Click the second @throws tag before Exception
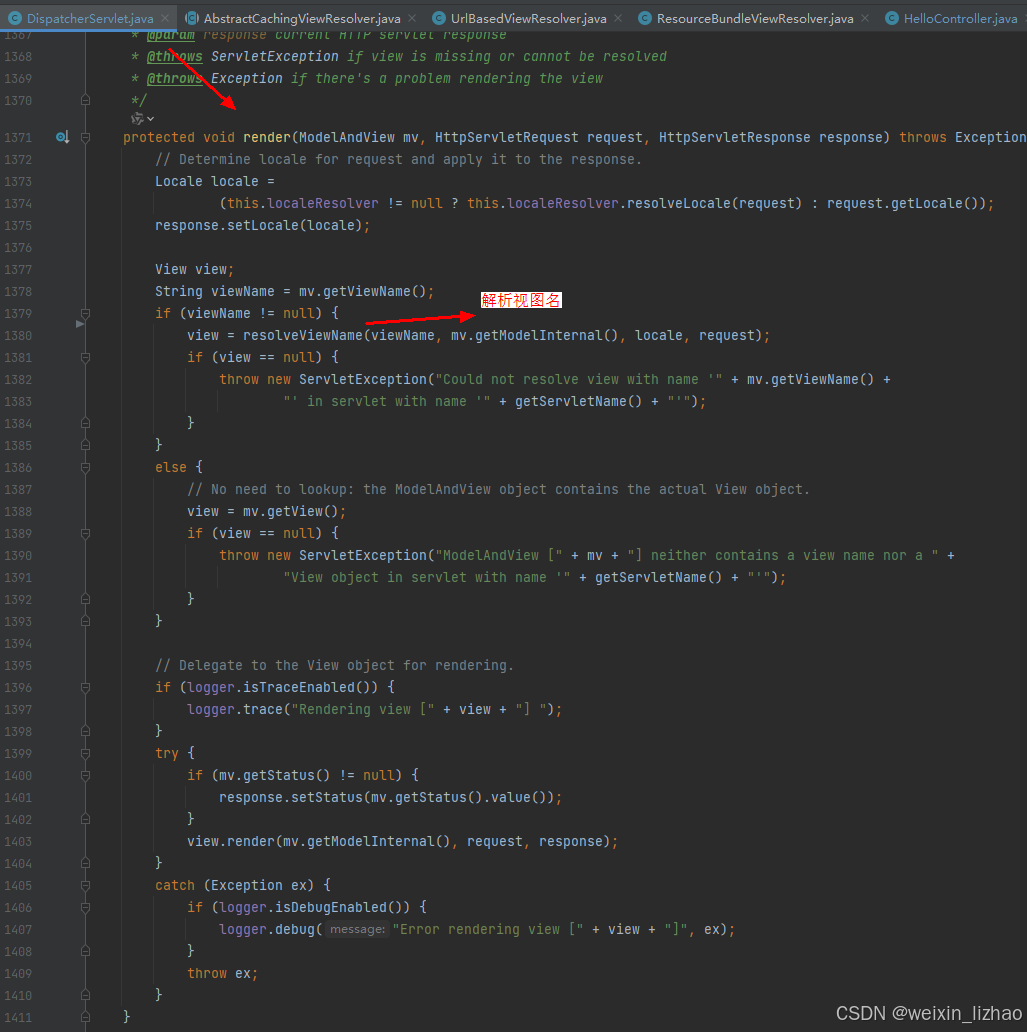 174,78
